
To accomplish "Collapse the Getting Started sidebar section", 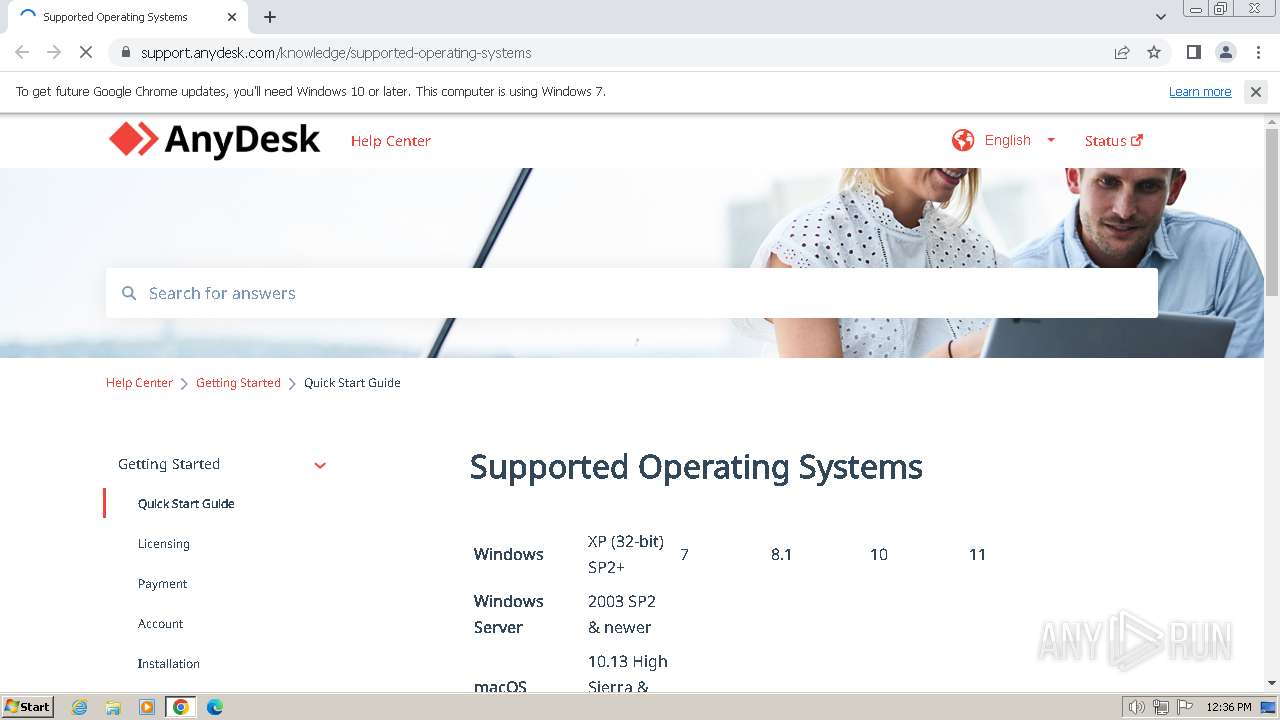I will click(x=320, y=465).
